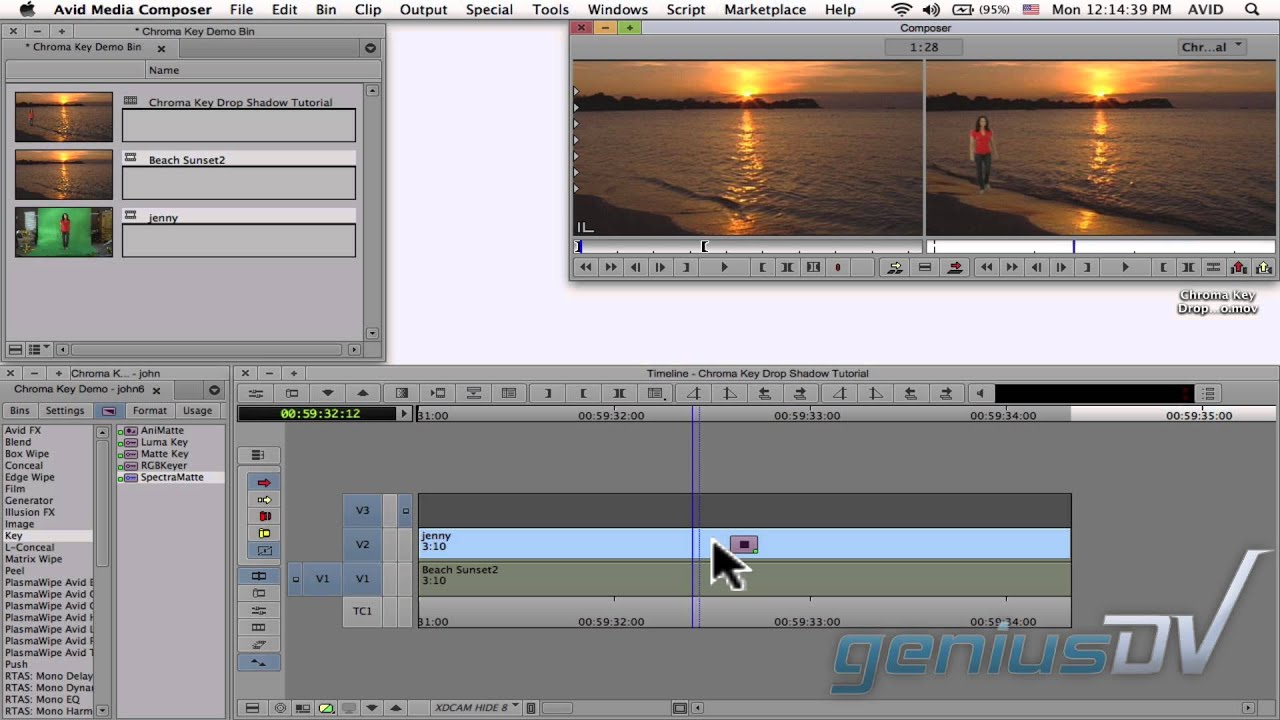Select the red Lift/Overwrite segment arrow tool

264,483
